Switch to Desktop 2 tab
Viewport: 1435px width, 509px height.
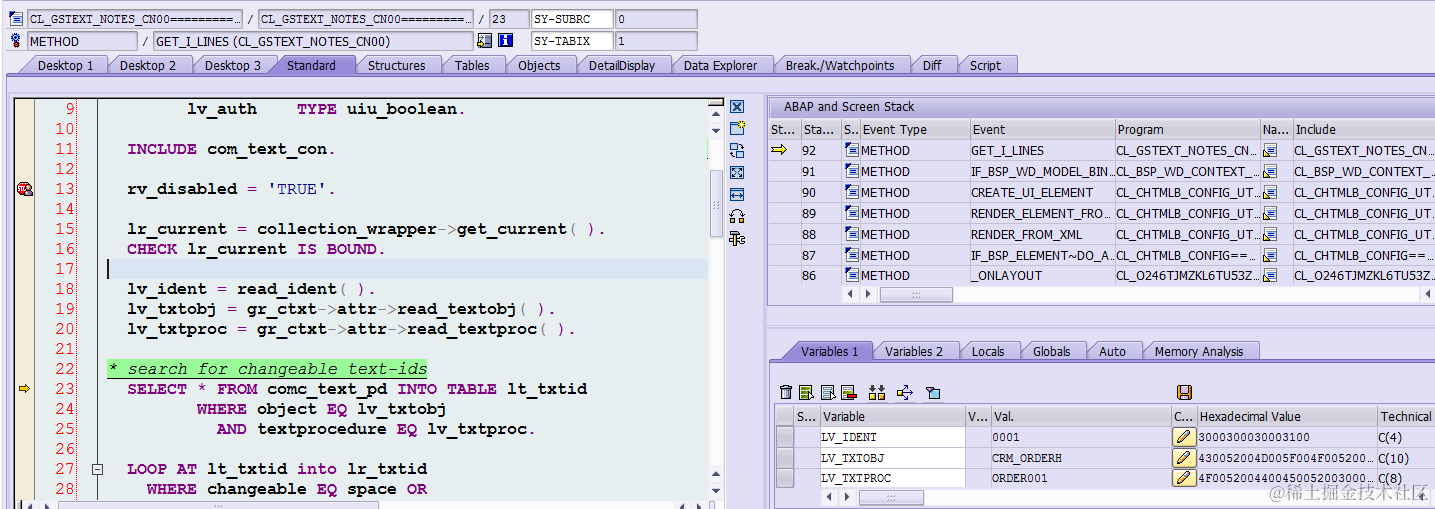tap(148, 66)
